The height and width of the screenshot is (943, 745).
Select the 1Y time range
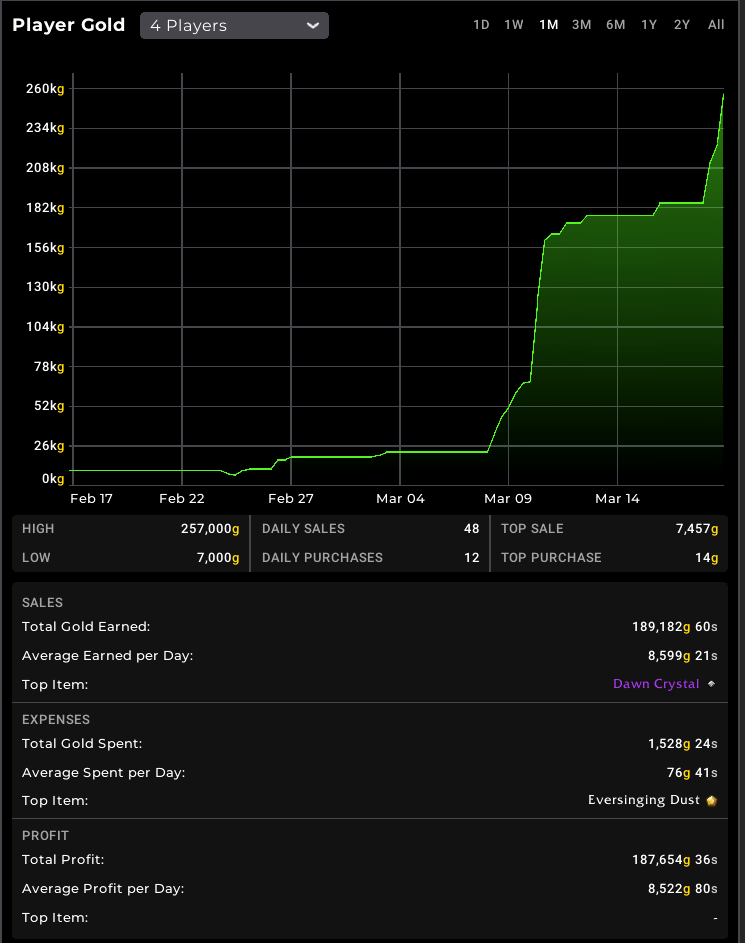tap(649, 25)
